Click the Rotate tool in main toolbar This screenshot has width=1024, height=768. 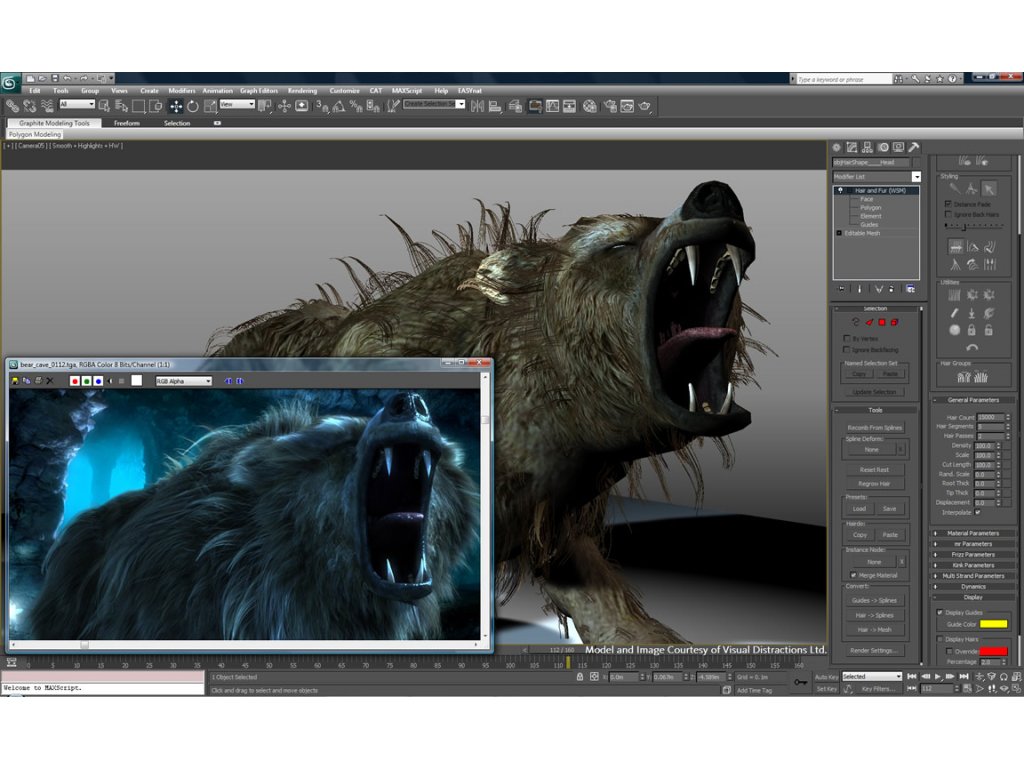[193, 106]
